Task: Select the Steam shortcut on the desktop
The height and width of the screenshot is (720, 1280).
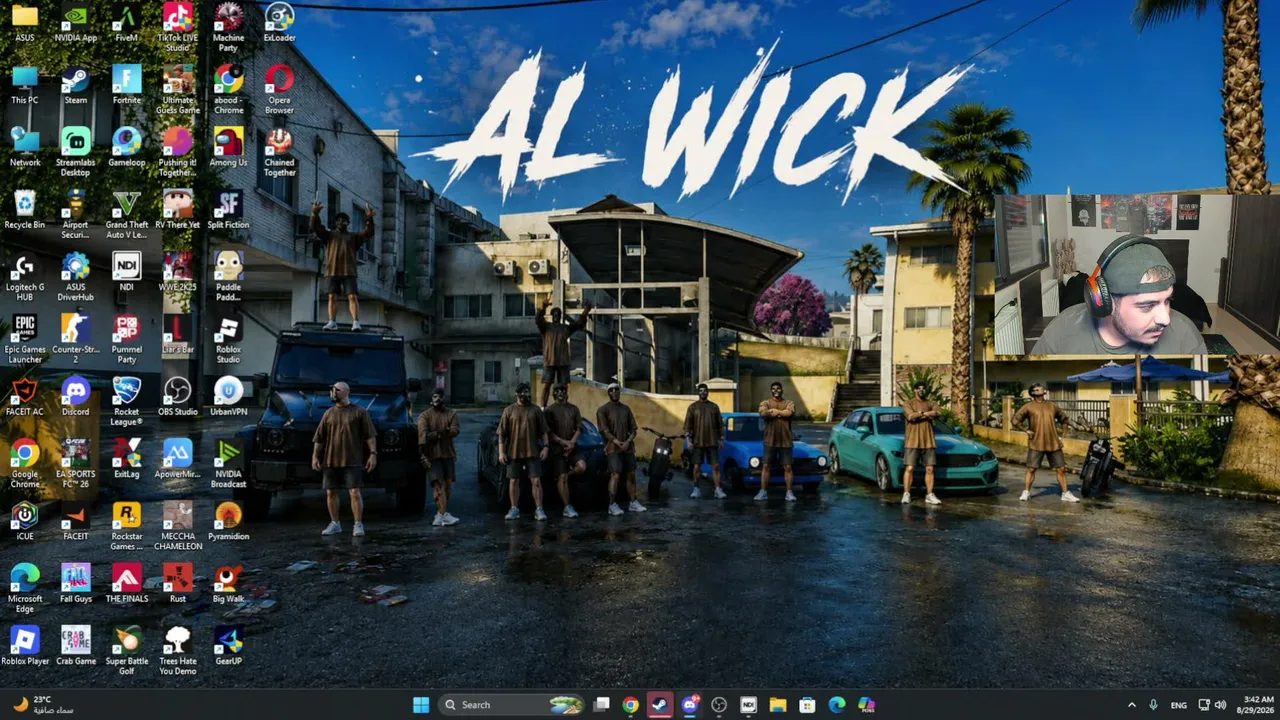Action: coord(76,86)
